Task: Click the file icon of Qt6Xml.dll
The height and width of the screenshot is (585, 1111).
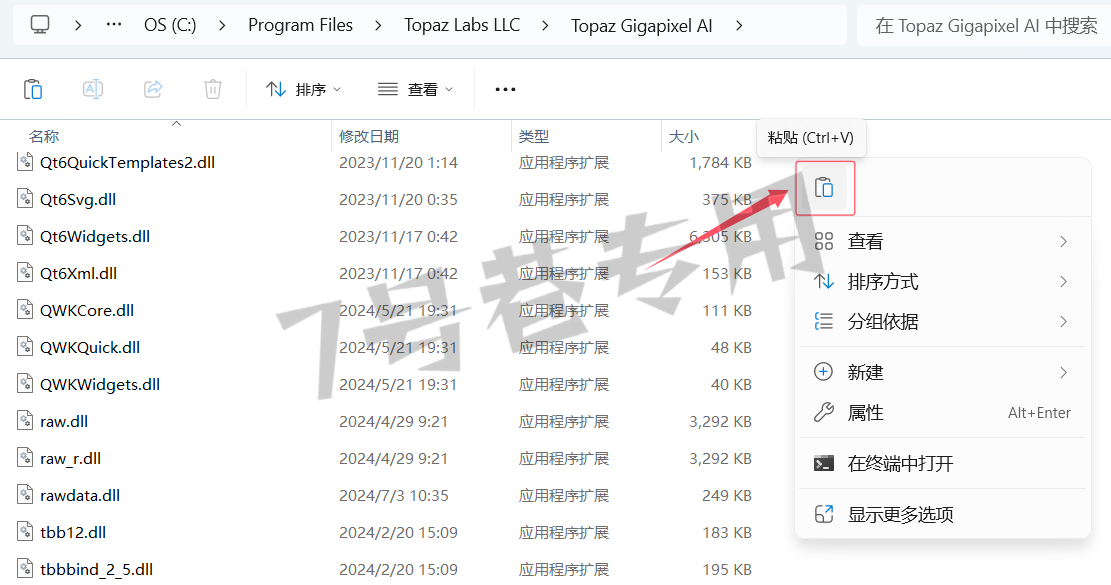Action: (26, 273)
